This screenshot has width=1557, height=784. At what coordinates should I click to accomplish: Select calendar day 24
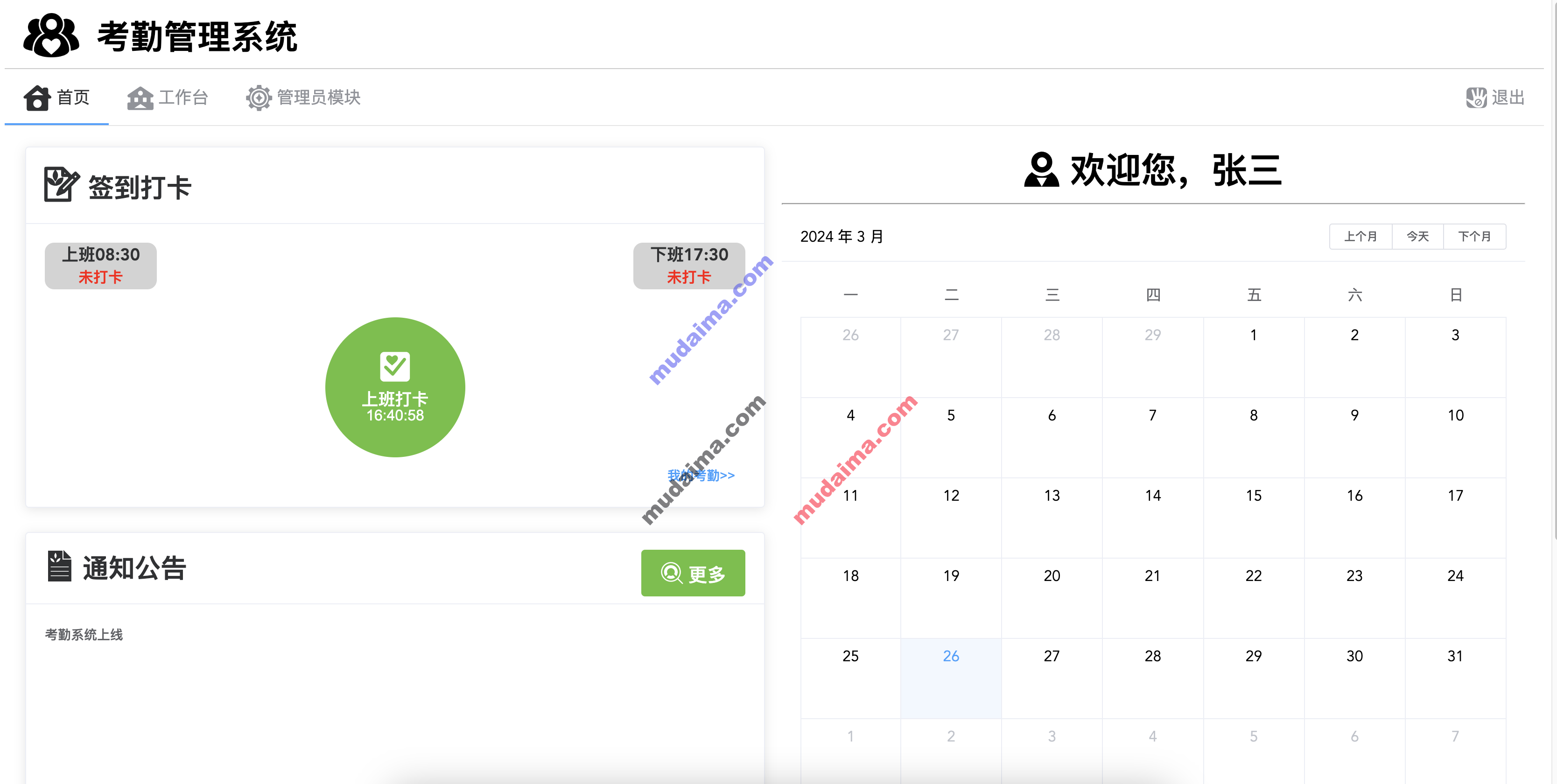tap(1456, 598)
